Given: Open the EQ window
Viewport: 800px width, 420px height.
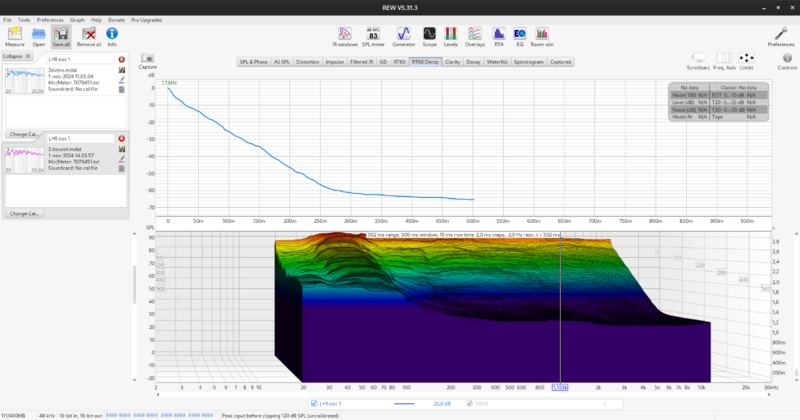Looking at the screenshot, I should tap(520, 34).
